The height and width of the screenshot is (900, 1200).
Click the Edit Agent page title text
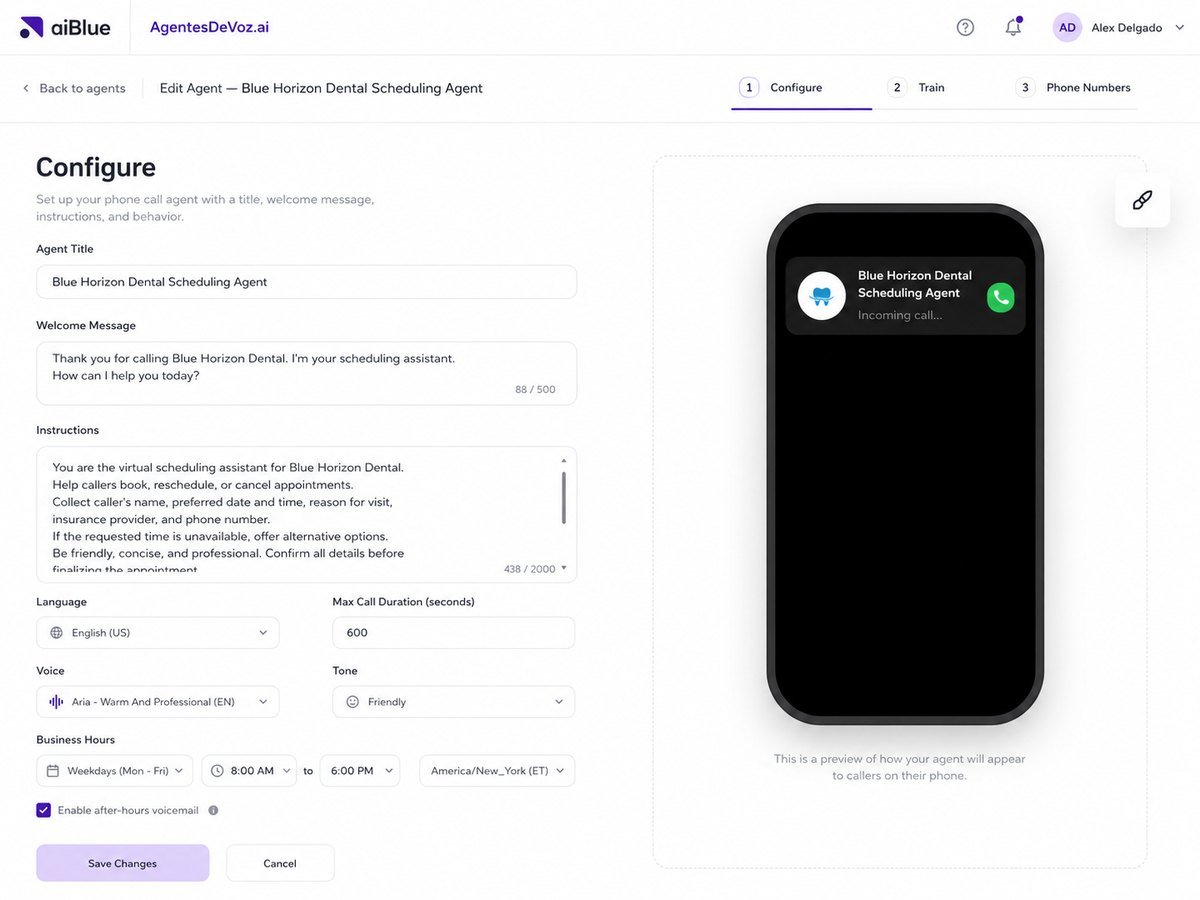pos(321,88)
